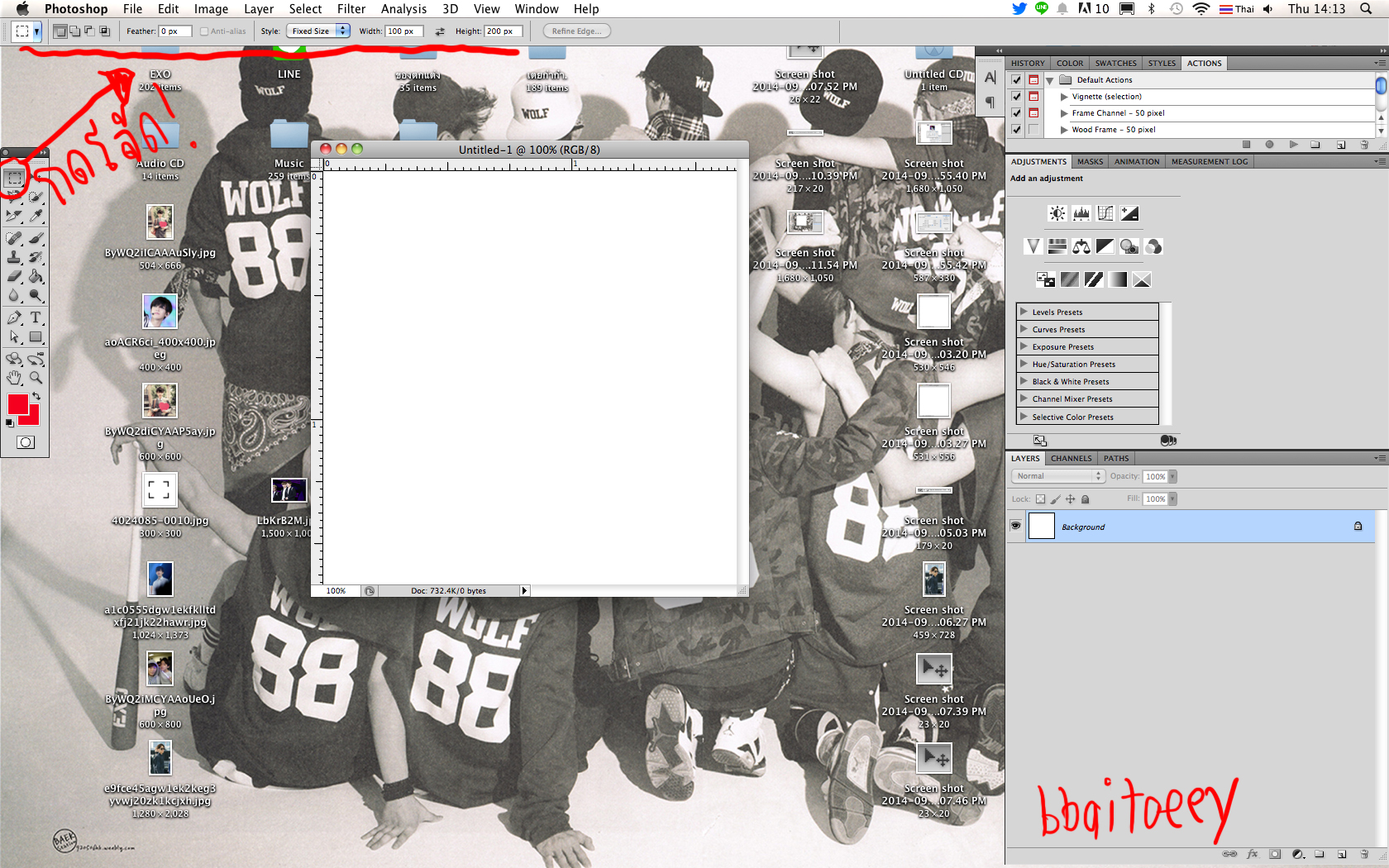
Task: Open the Masks panel tab
Action: 1090,162
